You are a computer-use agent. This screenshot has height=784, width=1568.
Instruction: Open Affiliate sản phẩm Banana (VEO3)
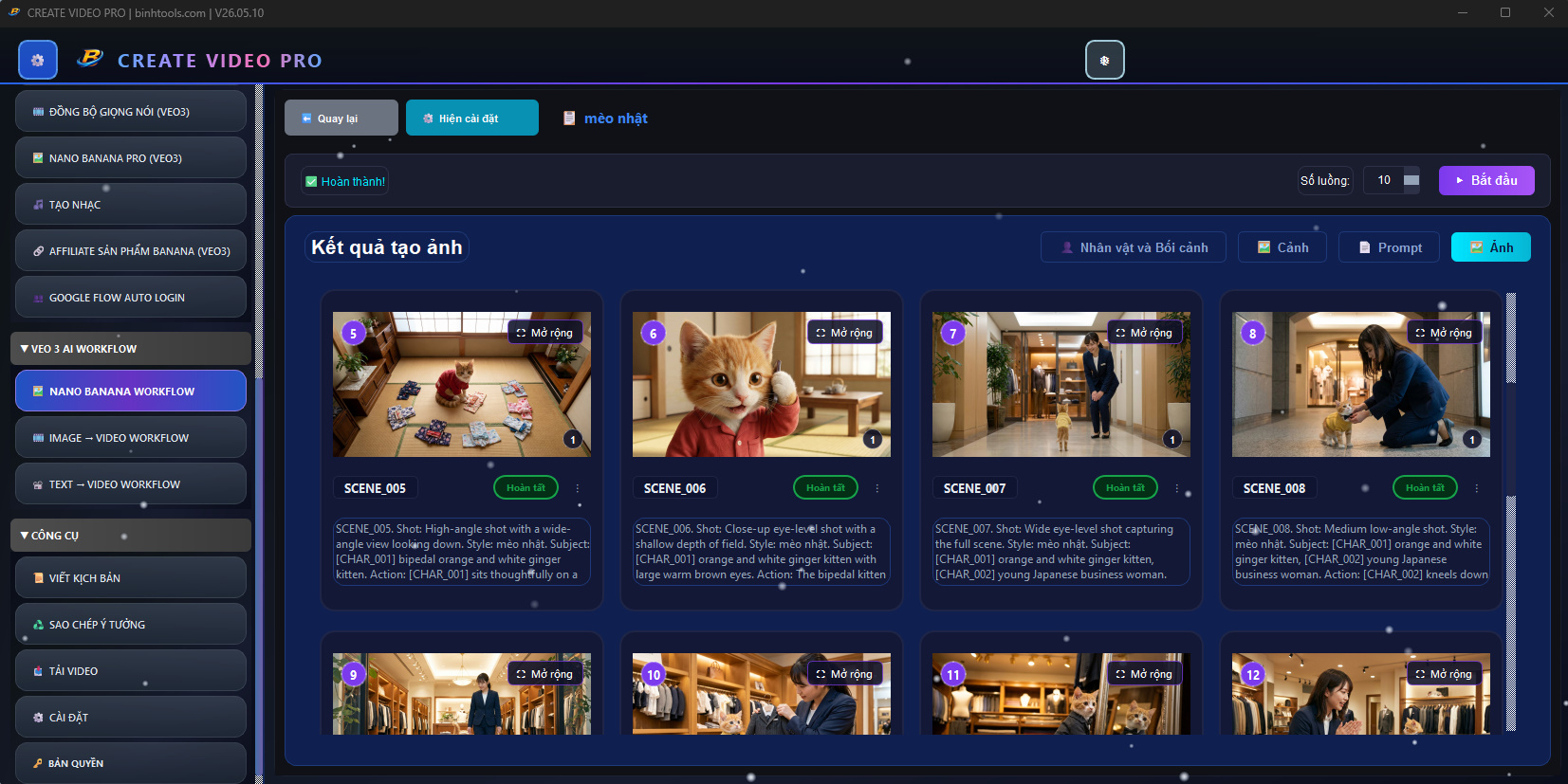[131, 251]
